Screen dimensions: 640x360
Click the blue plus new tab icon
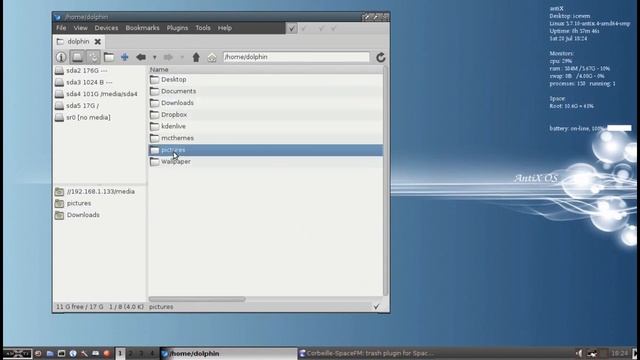pyautogui.click(x=124, y=57)
